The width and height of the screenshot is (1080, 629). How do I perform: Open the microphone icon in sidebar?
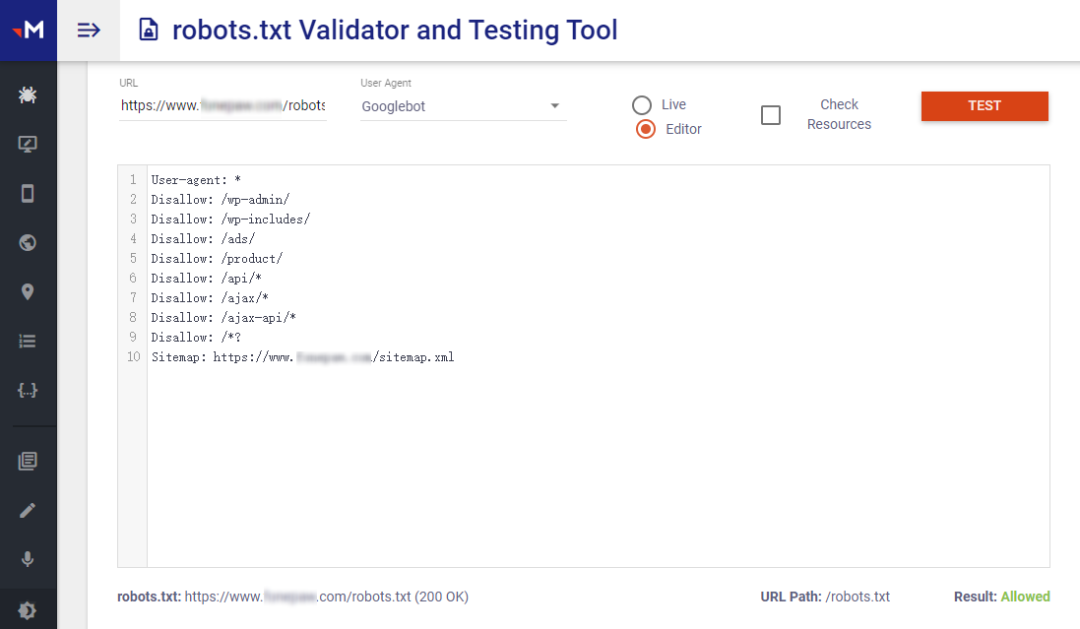[28, 559]
